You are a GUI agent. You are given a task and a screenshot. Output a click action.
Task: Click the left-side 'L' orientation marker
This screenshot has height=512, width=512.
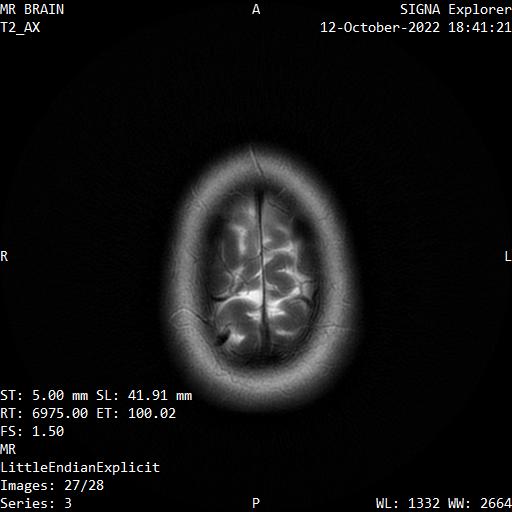pos(508,256)
